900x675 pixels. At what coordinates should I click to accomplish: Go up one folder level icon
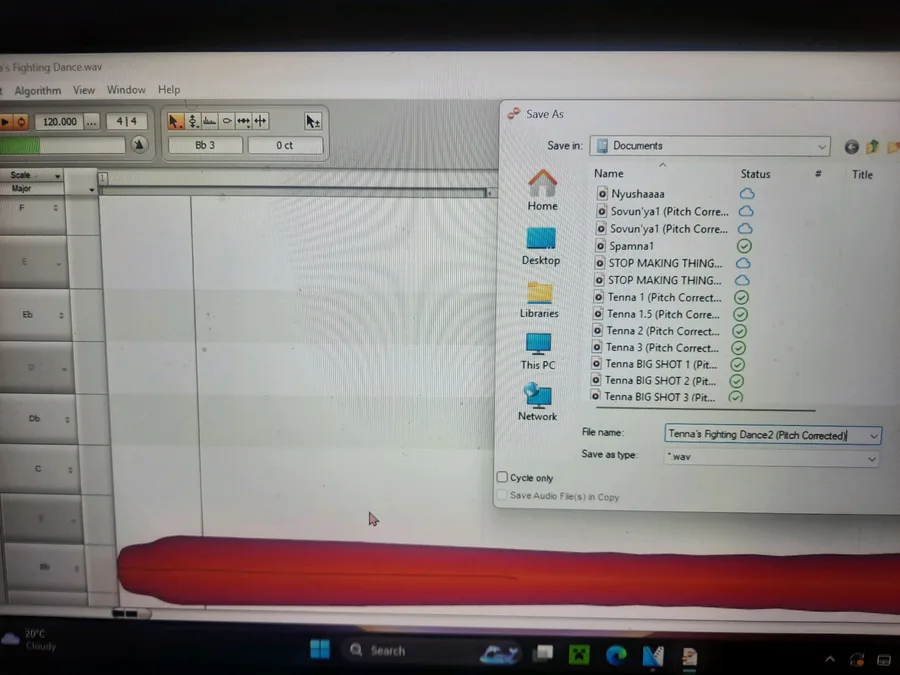click(872, 147)
